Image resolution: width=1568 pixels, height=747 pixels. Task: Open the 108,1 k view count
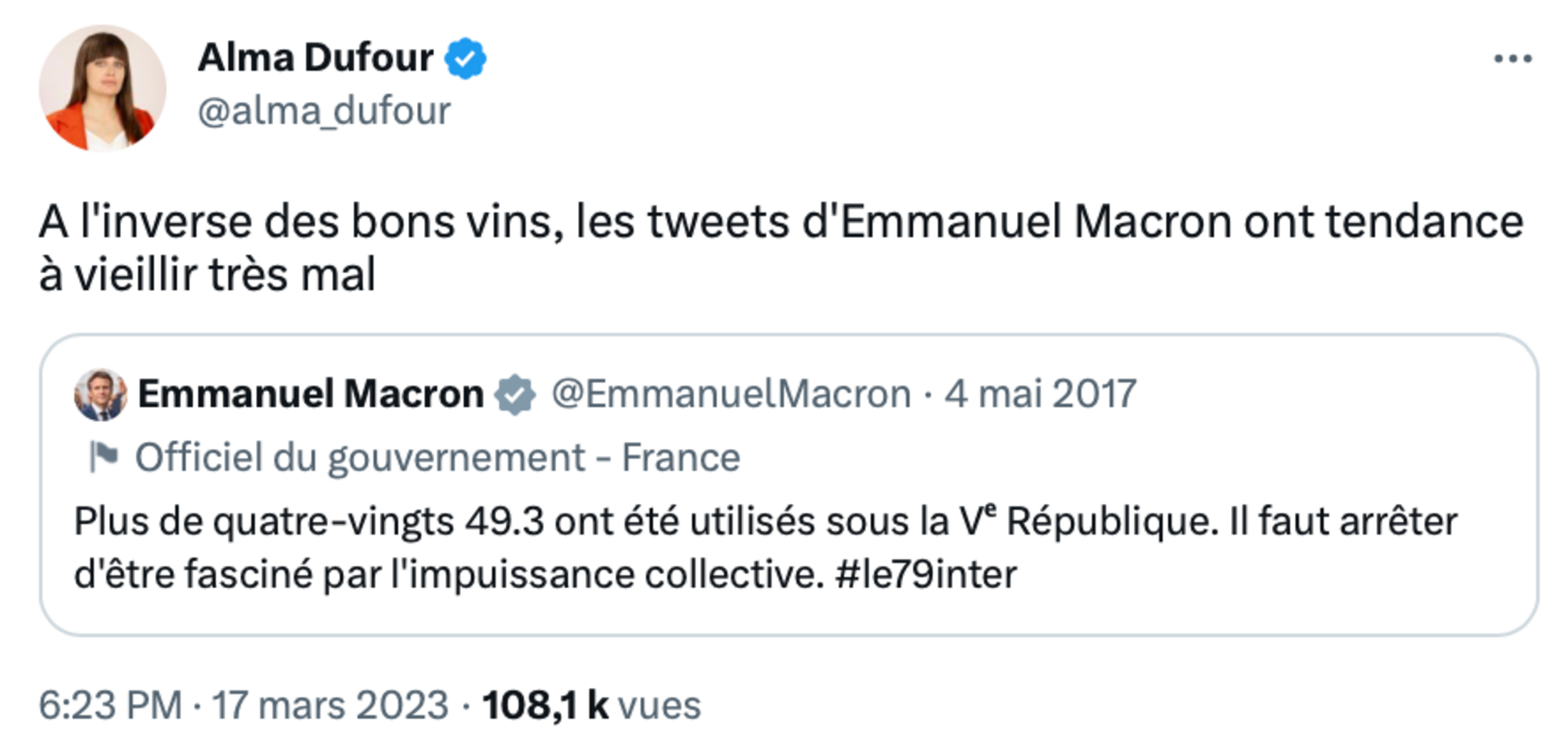pyautogui.click(x=545, y=705)
